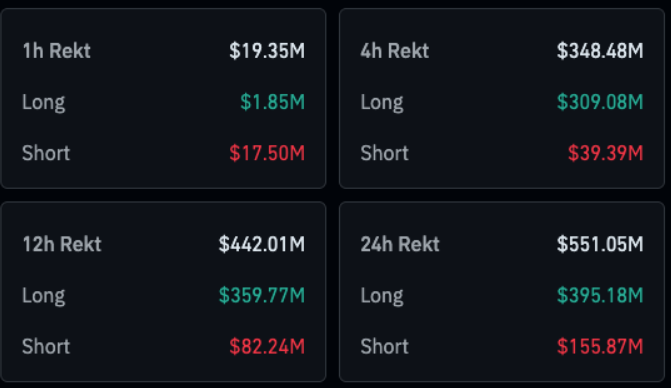This screenshot has width=671, height=388.
Task: Click the 4h Rekt label
Action: pos(395,51)
